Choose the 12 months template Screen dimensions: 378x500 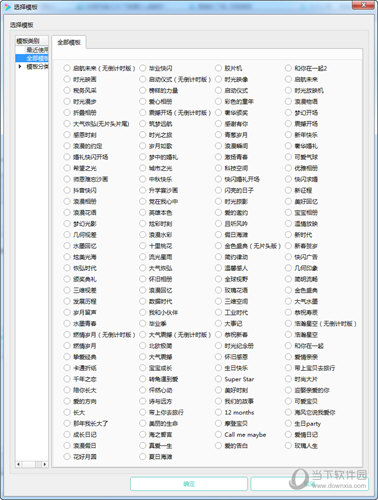(x=218, y=412)
